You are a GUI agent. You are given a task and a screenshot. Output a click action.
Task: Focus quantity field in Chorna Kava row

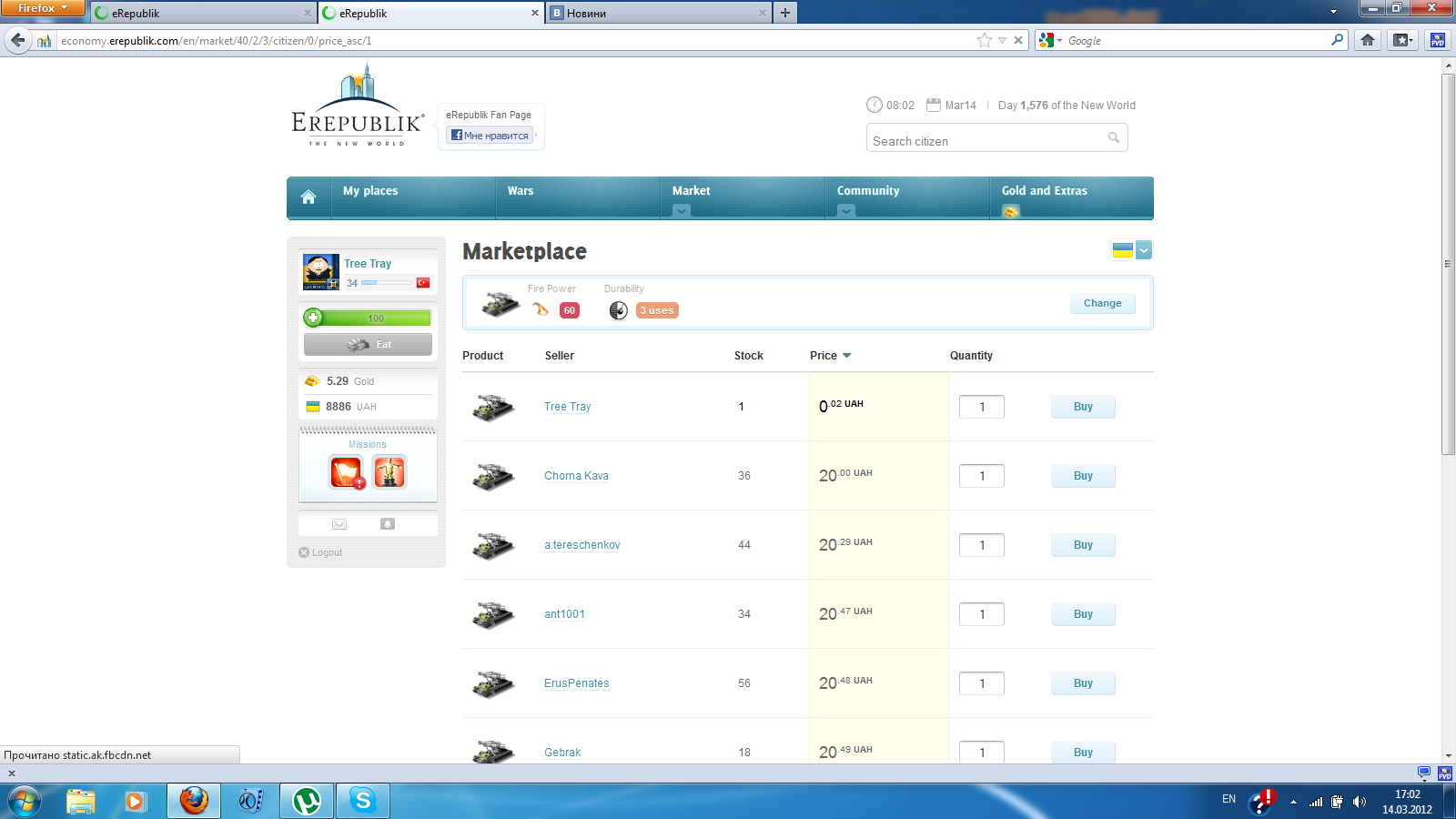[x=982, y=476]
